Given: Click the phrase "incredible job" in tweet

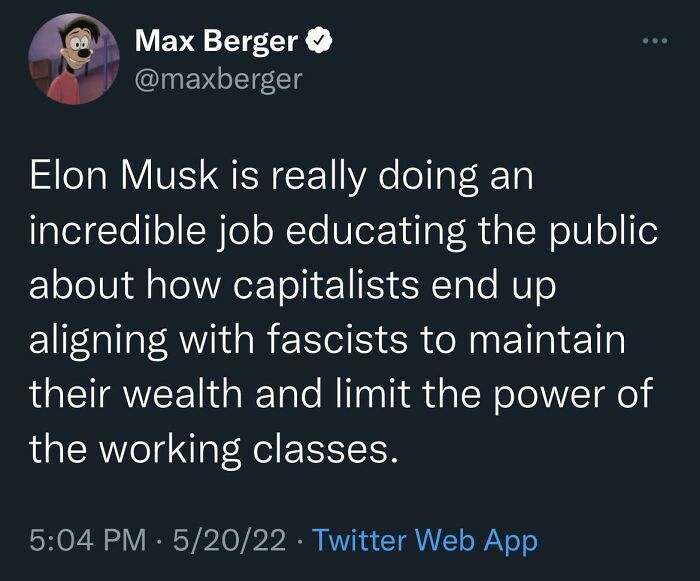Looking at the screenshot, I should point(152,232).
